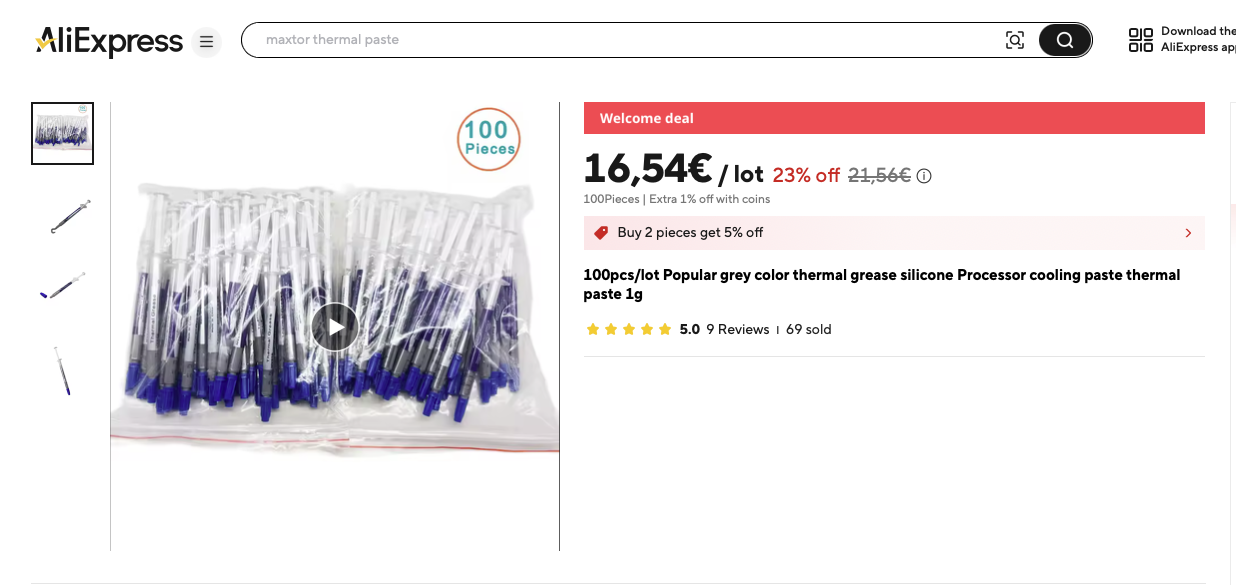Click the QR code app download icon
The height and width of the screenshot is (585, 1236).
(1140, 39)
